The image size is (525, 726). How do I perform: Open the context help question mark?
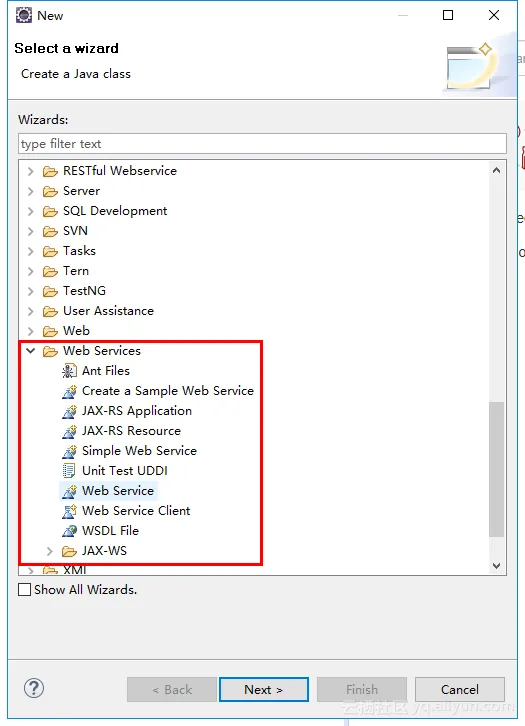click(34, 688)
